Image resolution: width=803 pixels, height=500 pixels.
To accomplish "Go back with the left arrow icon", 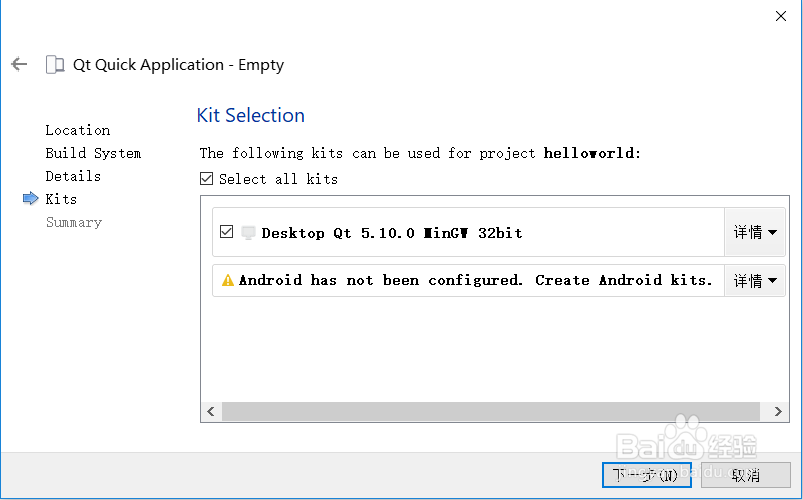I will (19, 65).
